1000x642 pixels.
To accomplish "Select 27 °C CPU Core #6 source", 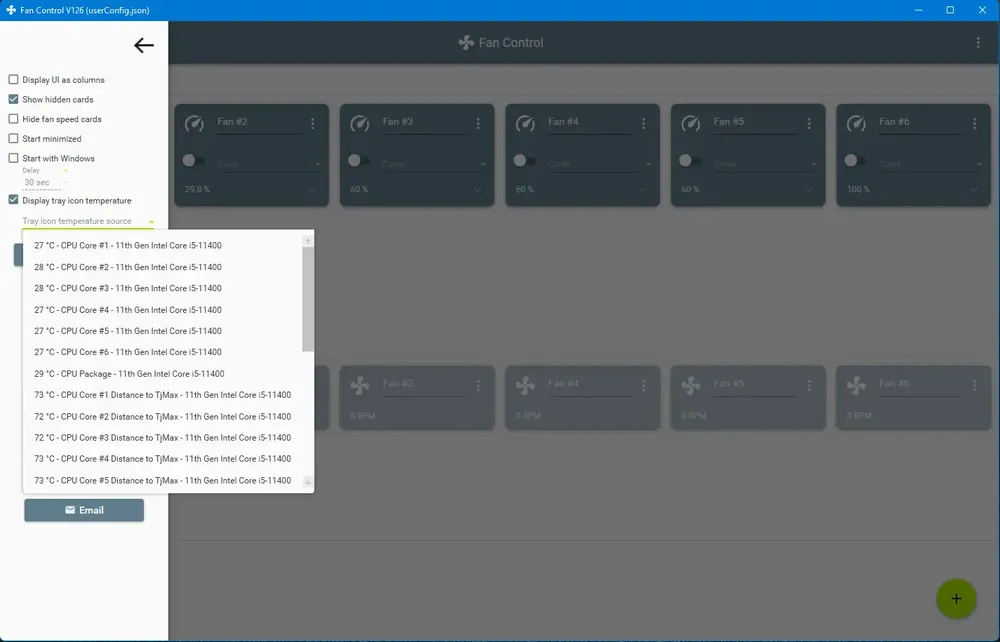I will (163, 352).
